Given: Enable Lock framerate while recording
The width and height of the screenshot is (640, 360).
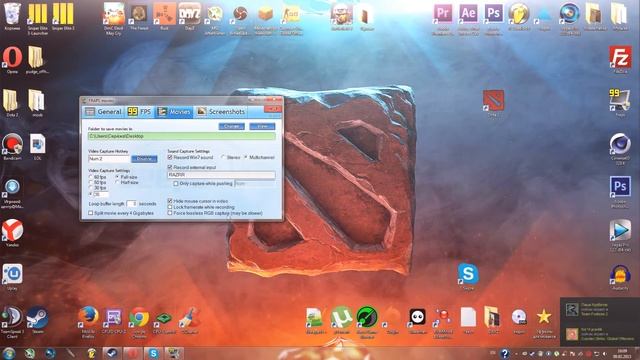Looking at the screenshot, I should point(170,207).
